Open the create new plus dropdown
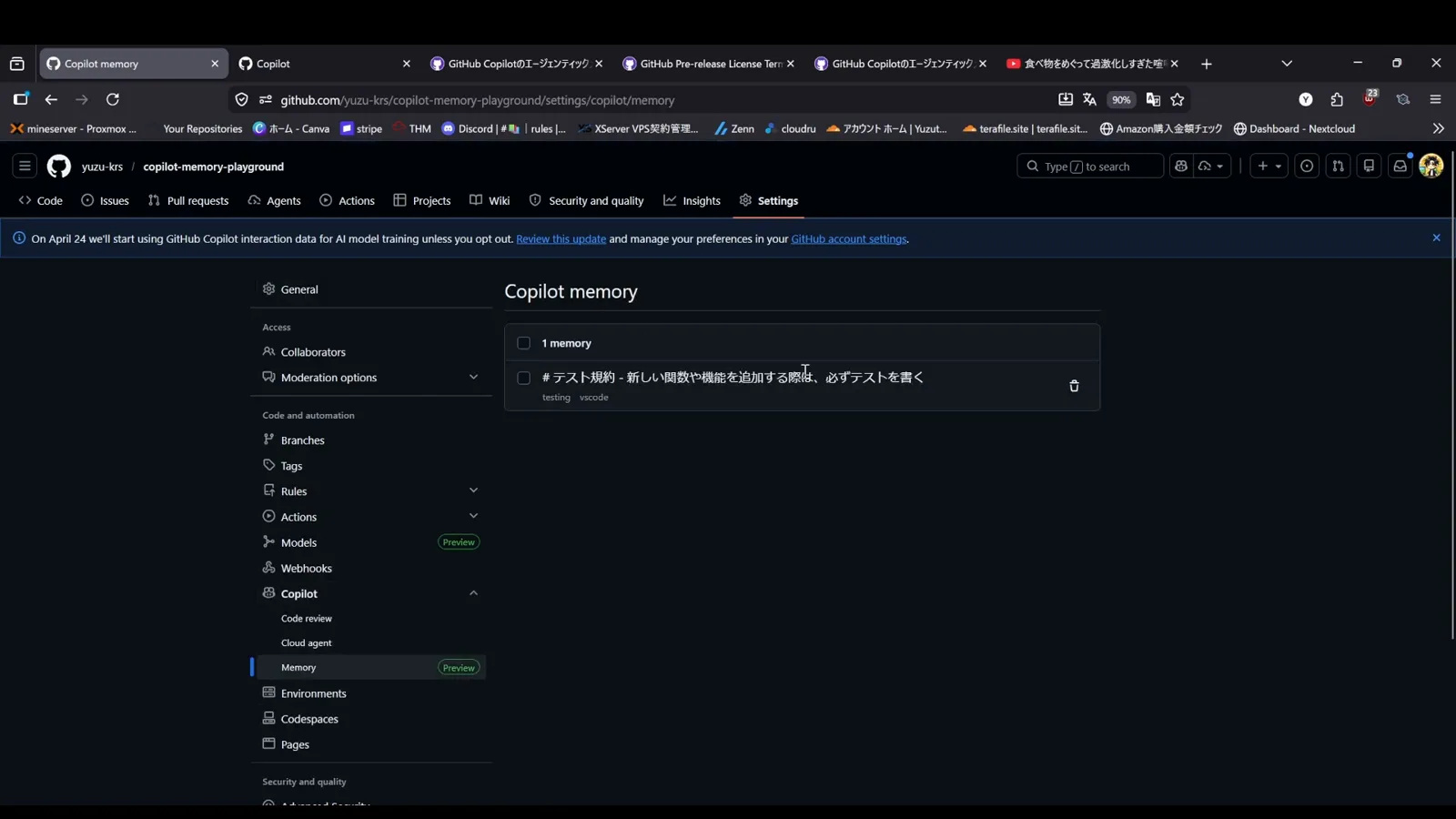Viewport: 1456px width, 819px height. pyautogui.click(x=1269, y=167)
